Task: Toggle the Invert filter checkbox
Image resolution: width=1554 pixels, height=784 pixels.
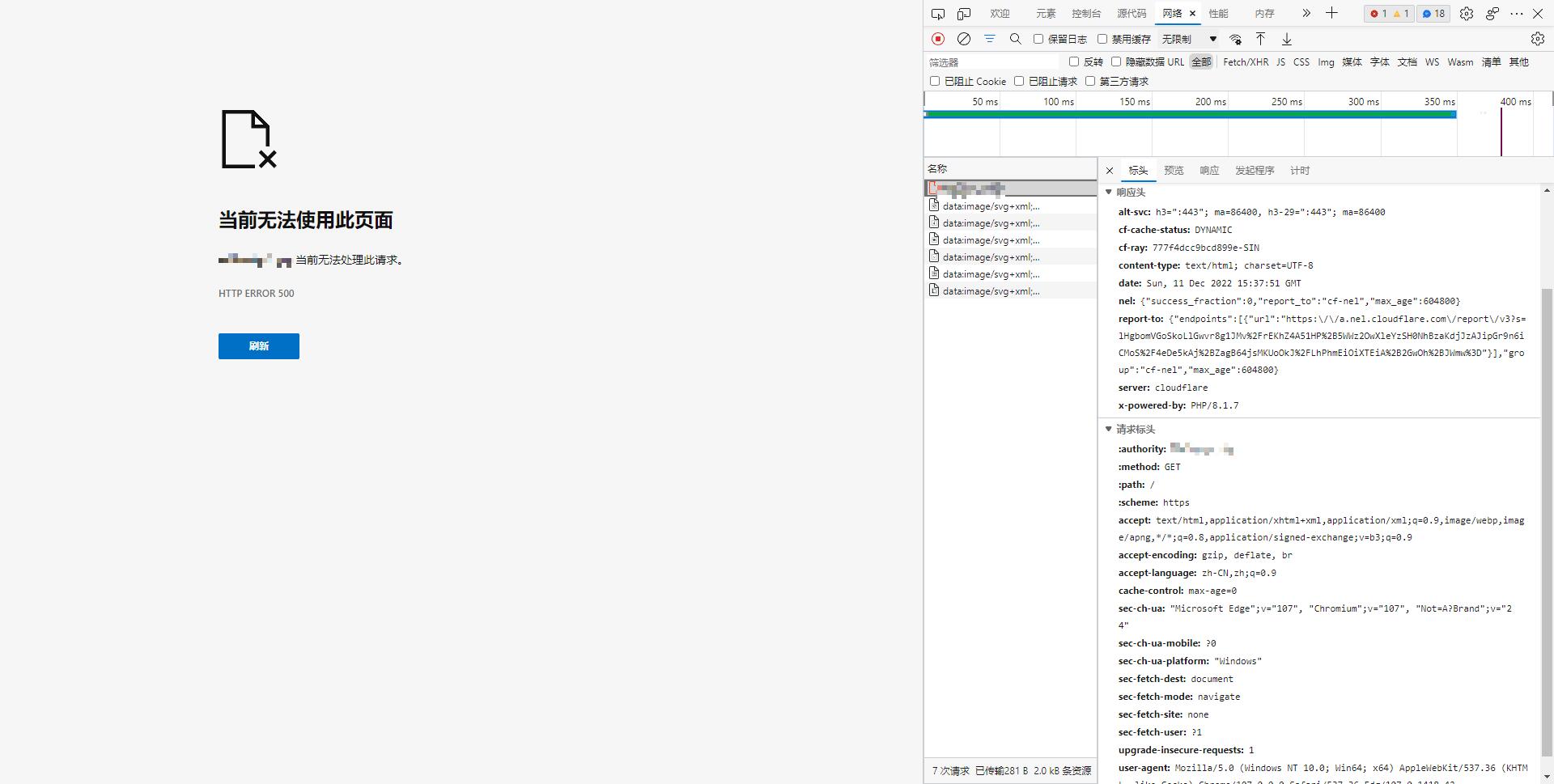Action: coord(1074,61)
